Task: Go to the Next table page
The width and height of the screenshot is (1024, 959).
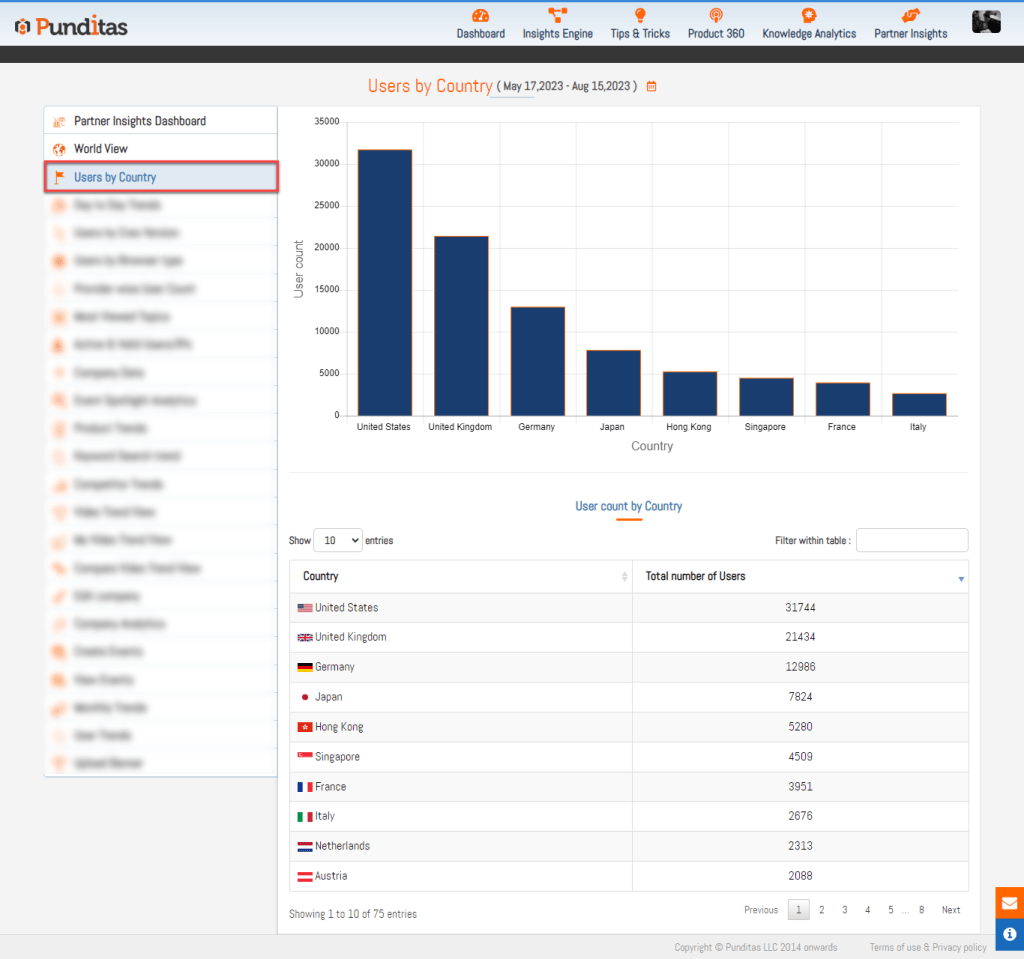Action: [950, 910]
